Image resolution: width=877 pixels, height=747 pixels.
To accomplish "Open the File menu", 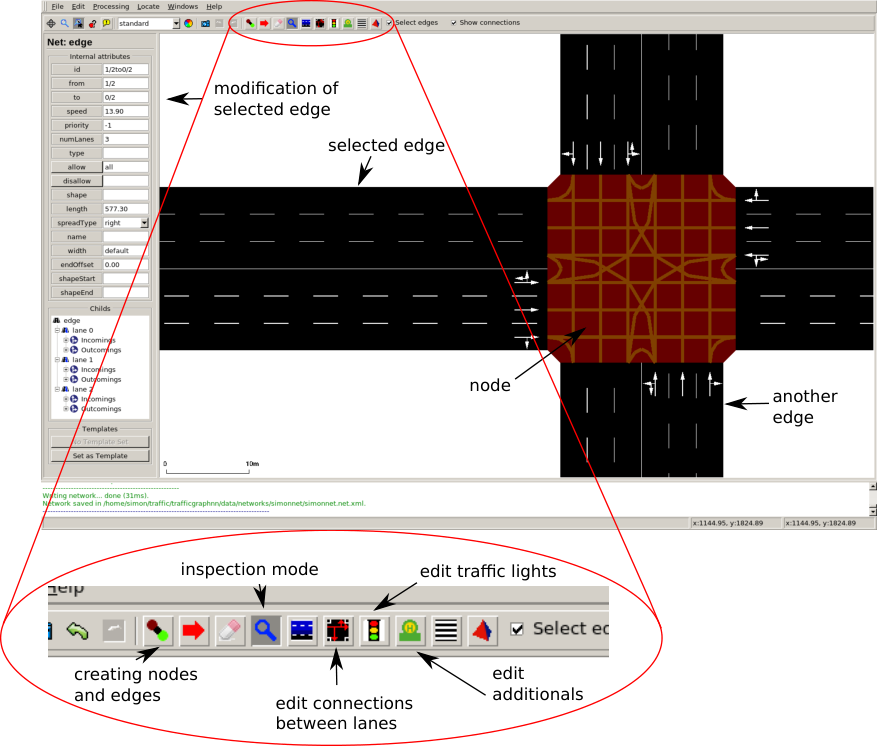I will 58,7.
